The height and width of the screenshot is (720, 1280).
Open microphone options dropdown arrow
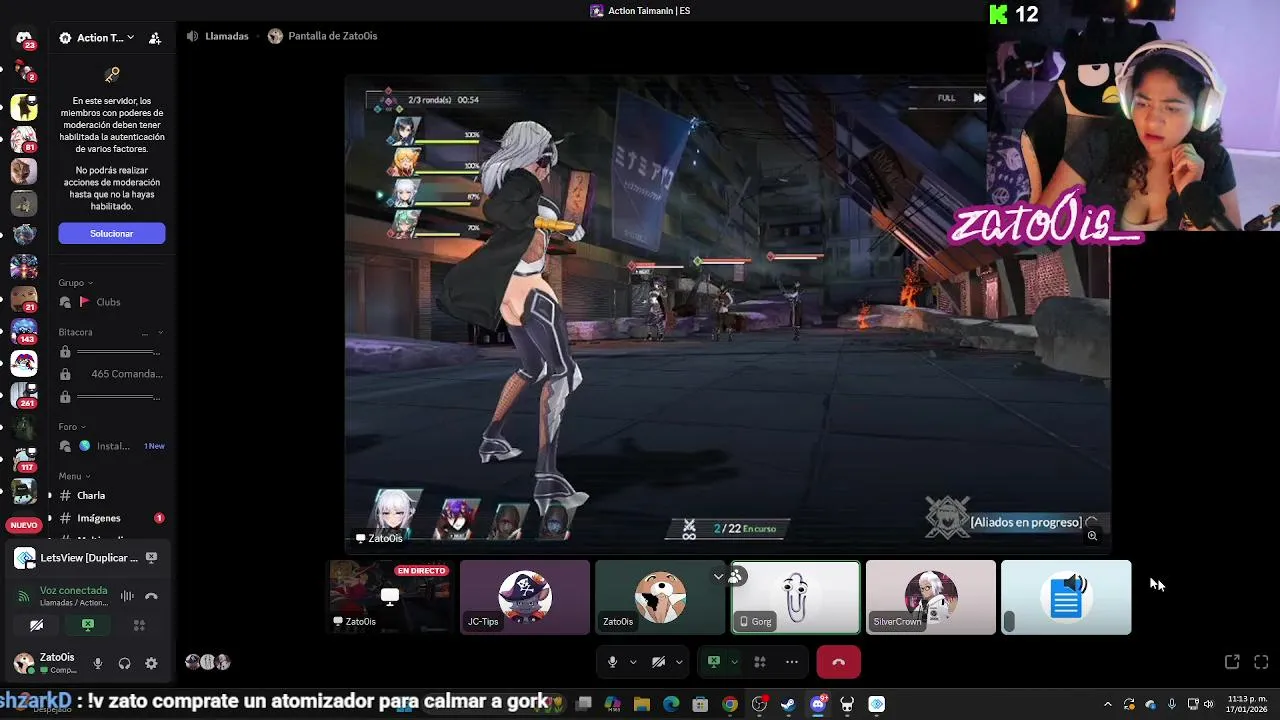[633, 662]
